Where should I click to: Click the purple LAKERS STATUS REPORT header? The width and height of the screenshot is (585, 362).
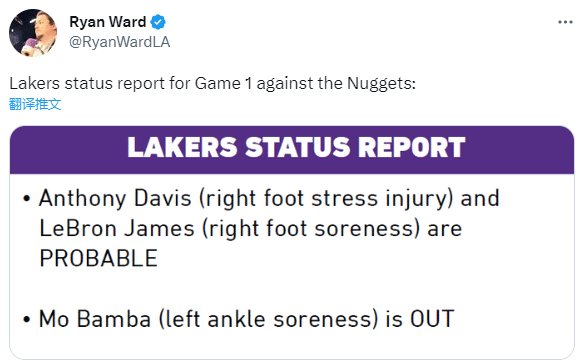point(292,150)
